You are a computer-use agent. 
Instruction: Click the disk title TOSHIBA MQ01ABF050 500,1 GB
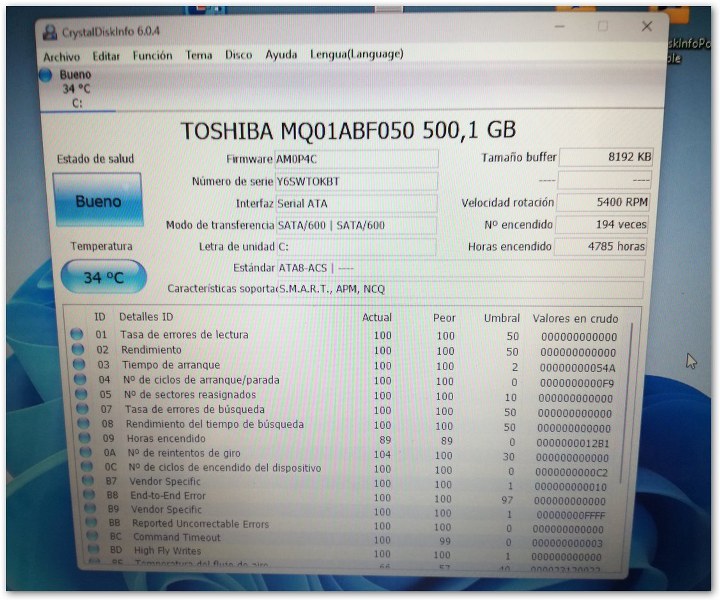349,131
